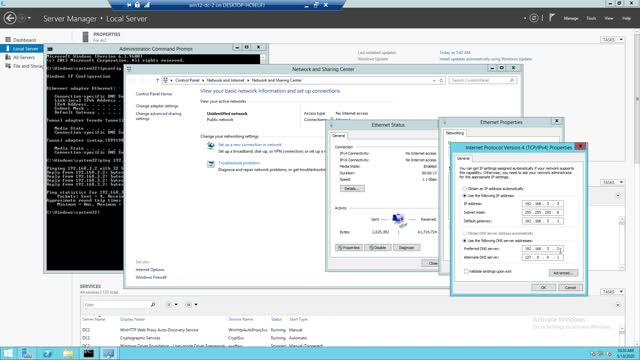Viewport: 640px width, 360px height.
Task: Click Cancel in IPv4 Properties
Action: (570, 287)
